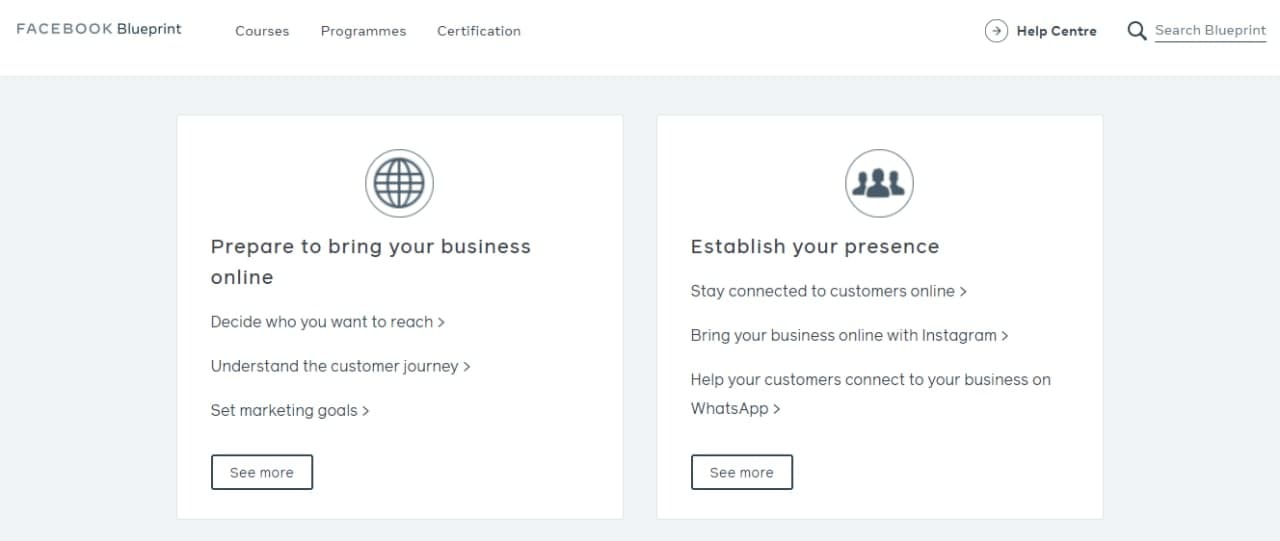1280x541 pixels.
Task: Focus the Search Blueprint field
Action: click(1210, 31)
